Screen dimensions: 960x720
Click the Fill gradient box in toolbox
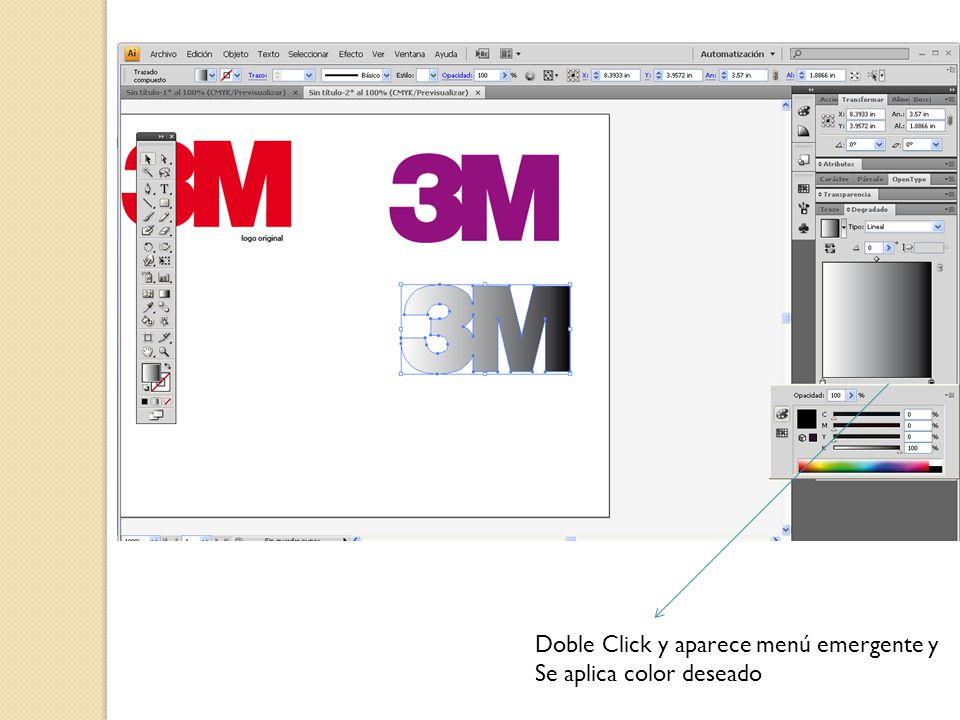click(x=151, y=372)
